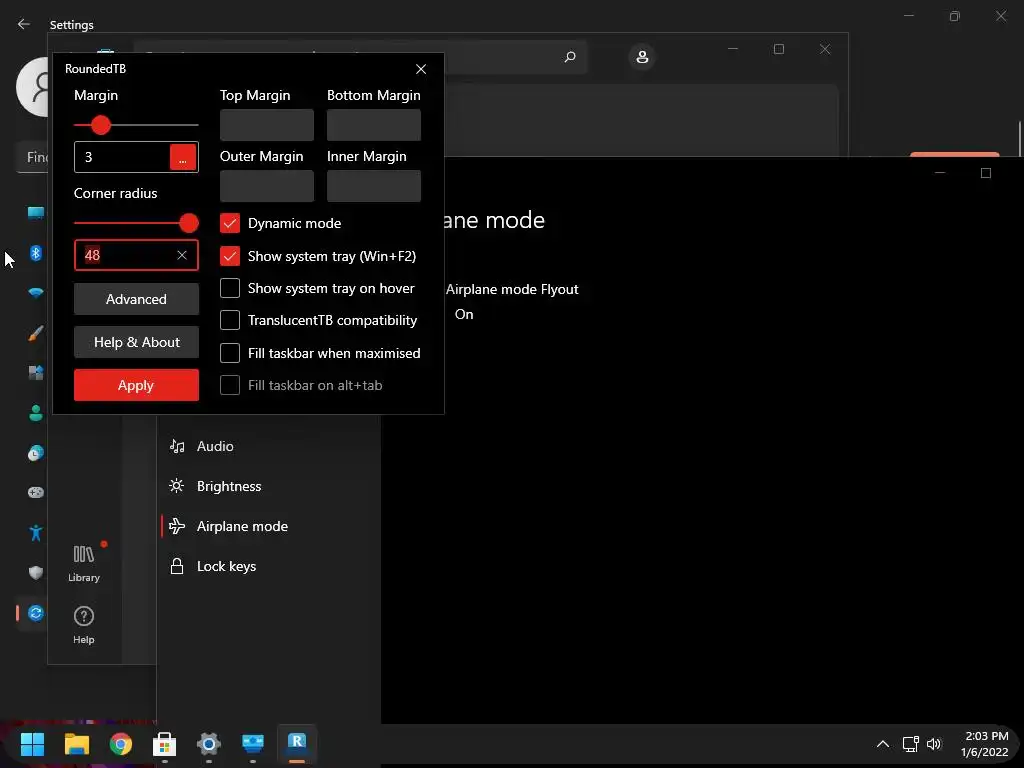
Task: Click the Audio music note icon
Action: point(176,446)
